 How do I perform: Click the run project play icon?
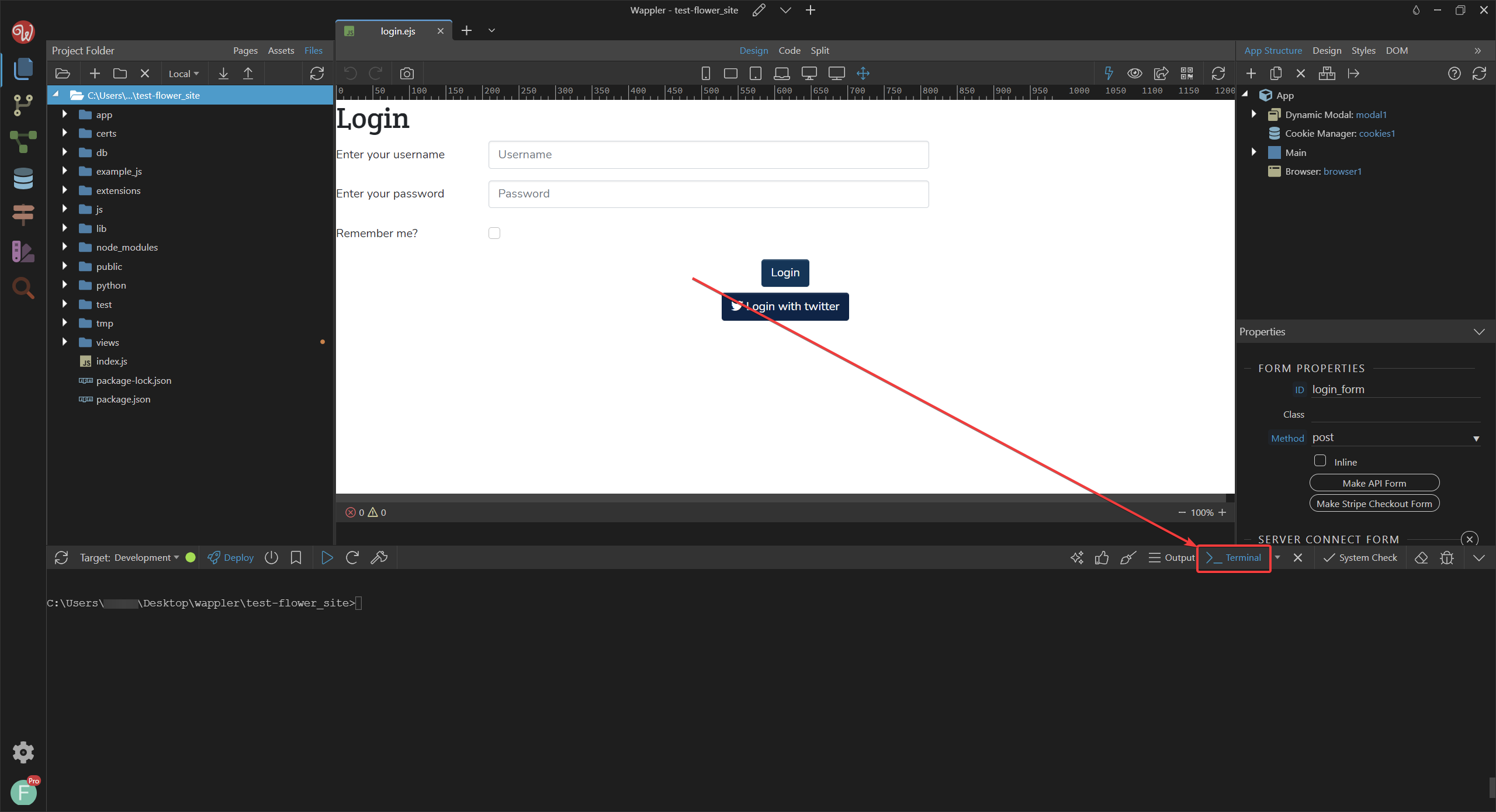pyautogui.click(x=327, y=557)
